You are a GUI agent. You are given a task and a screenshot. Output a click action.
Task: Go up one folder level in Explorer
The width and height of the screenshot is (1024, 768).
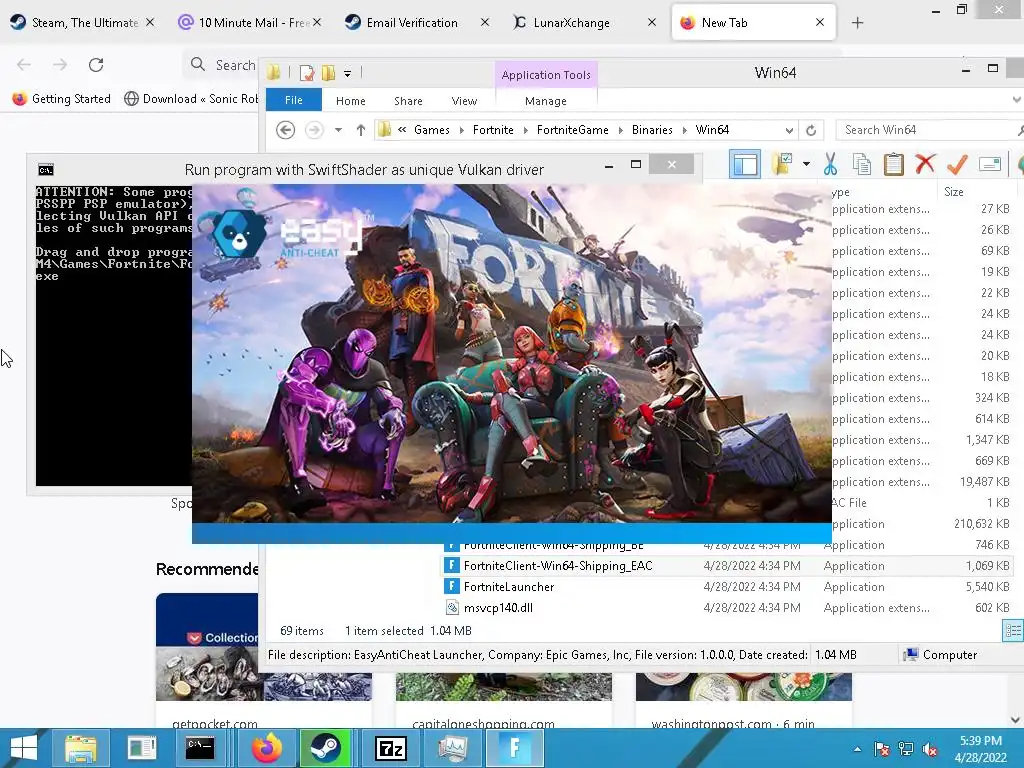coord(360,130)
